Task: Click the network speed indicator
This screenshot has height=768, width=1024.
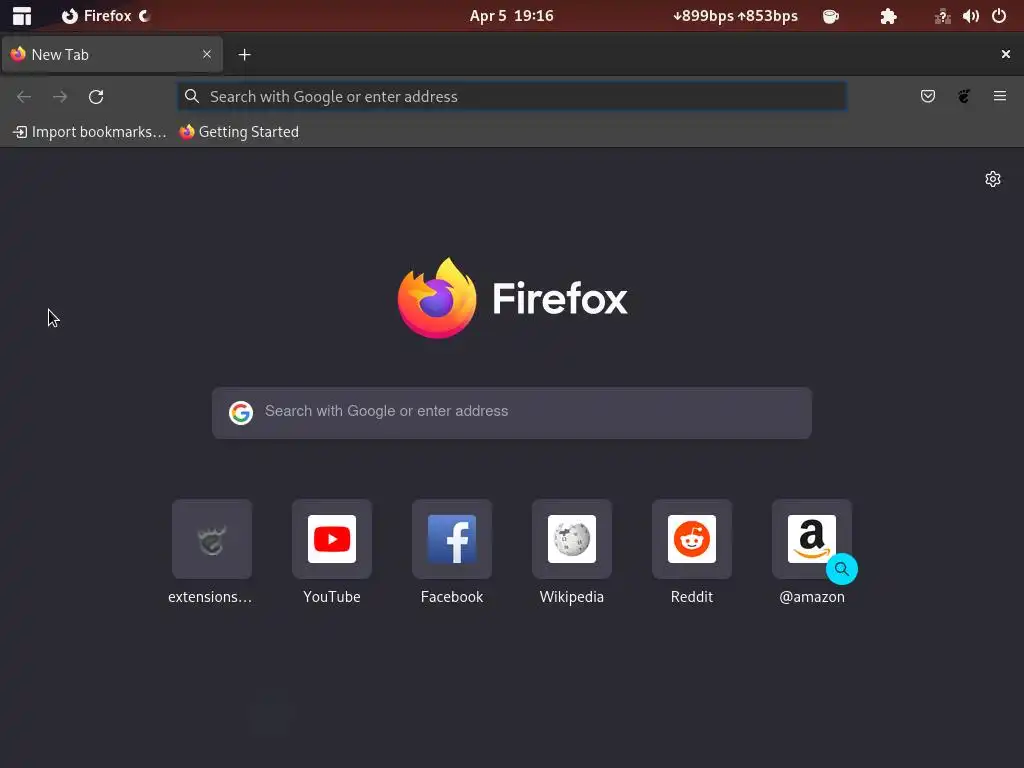Action: [x=735, y=16]
